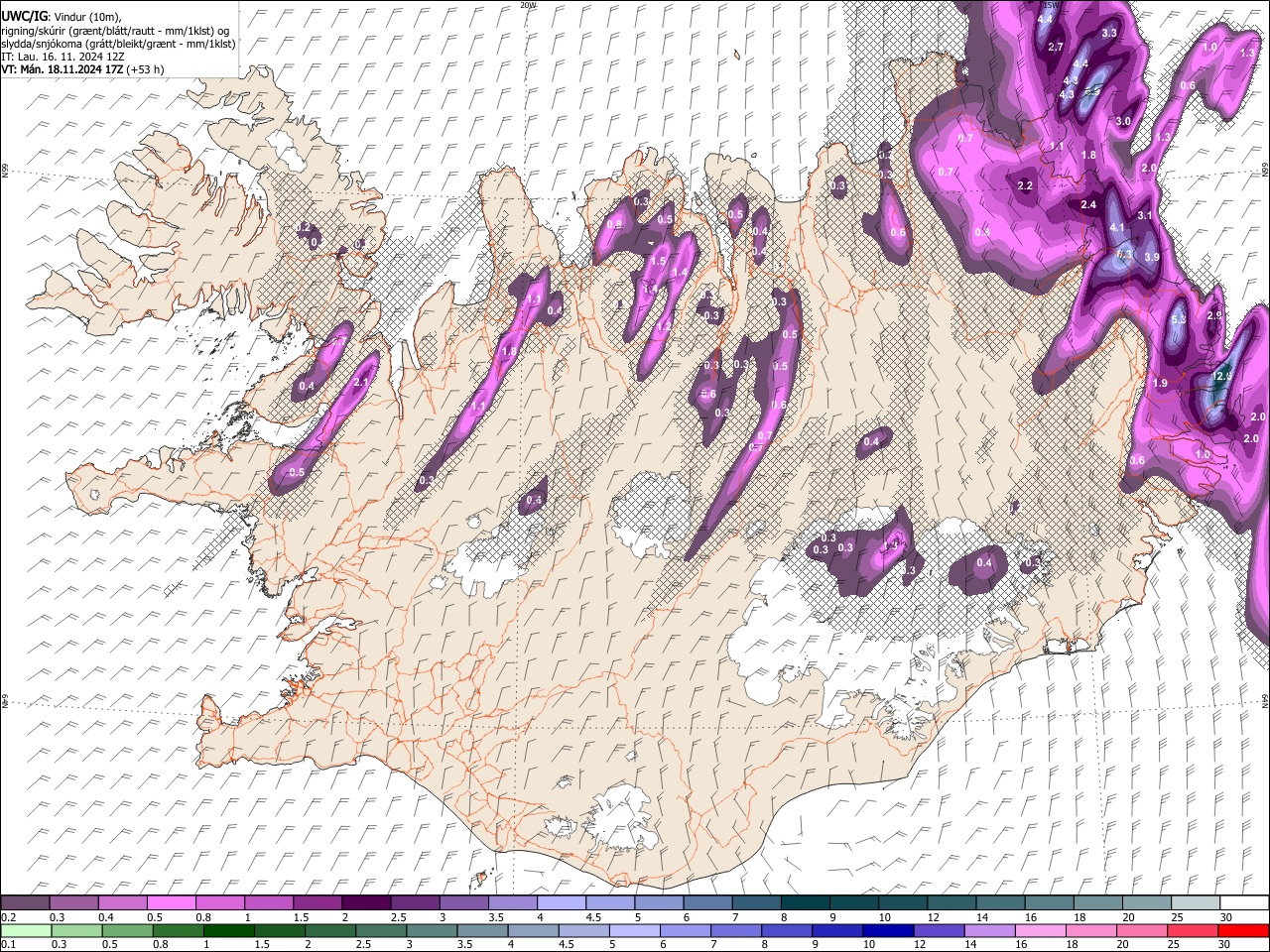Click the '20W' longitude label at the top edge
1270x952 pixels.
pyautogui.click(x=527, y=5)
